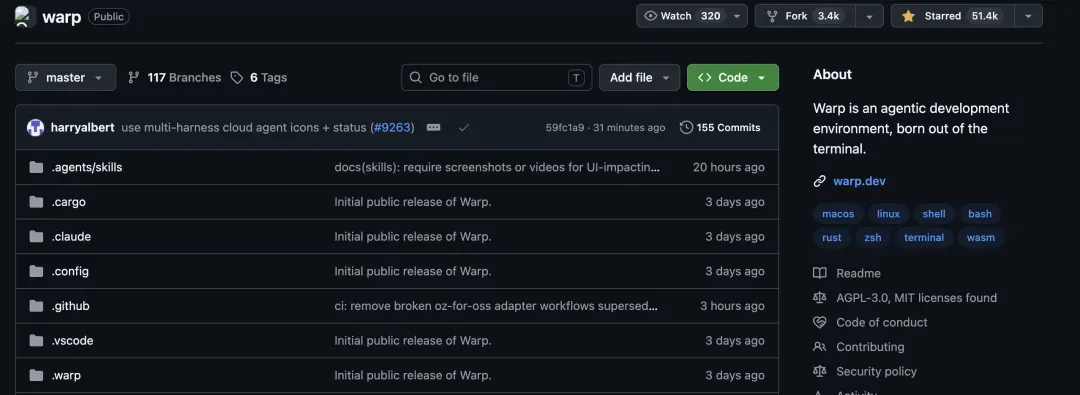Open the Starred lists dropdown arrow
The width and height of the screenshot is (1080, 395).
pos(1028,16)
